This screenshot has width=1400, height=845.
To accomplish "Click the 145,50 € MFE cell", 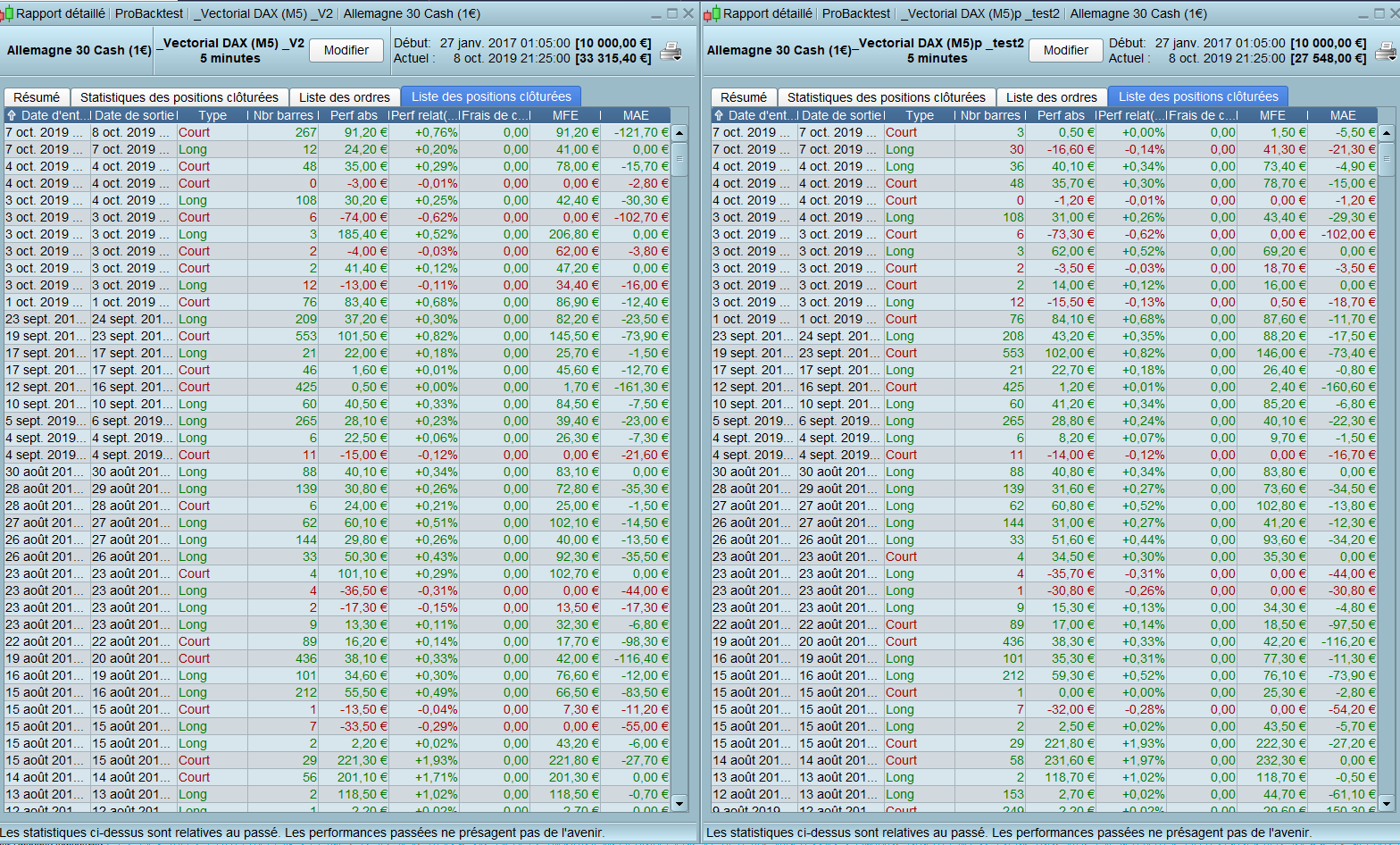I will coord(565,336).
